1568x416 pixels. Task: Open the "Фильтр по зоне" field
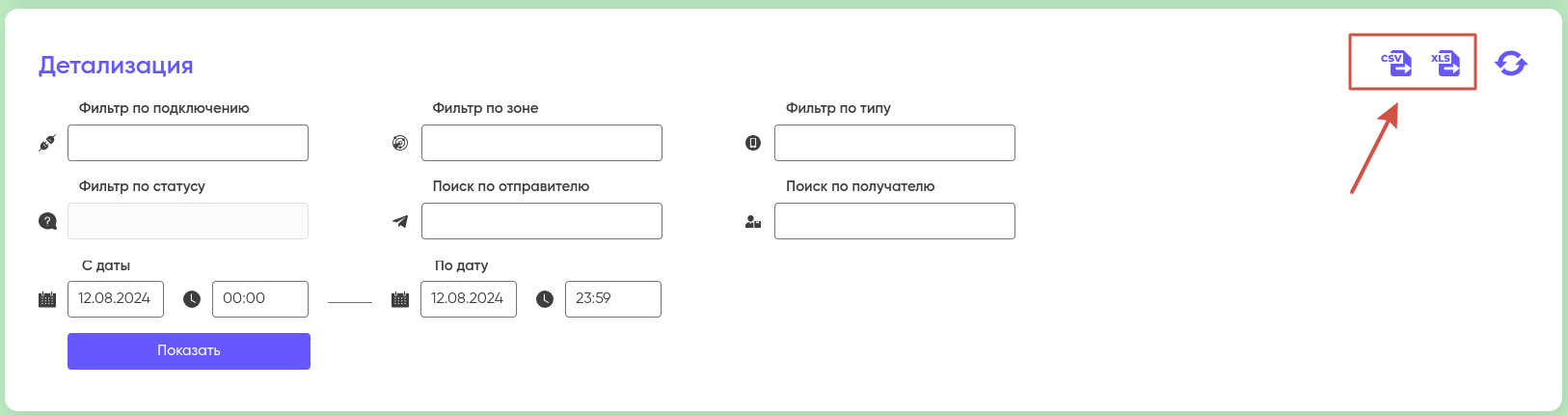[542, 143]
